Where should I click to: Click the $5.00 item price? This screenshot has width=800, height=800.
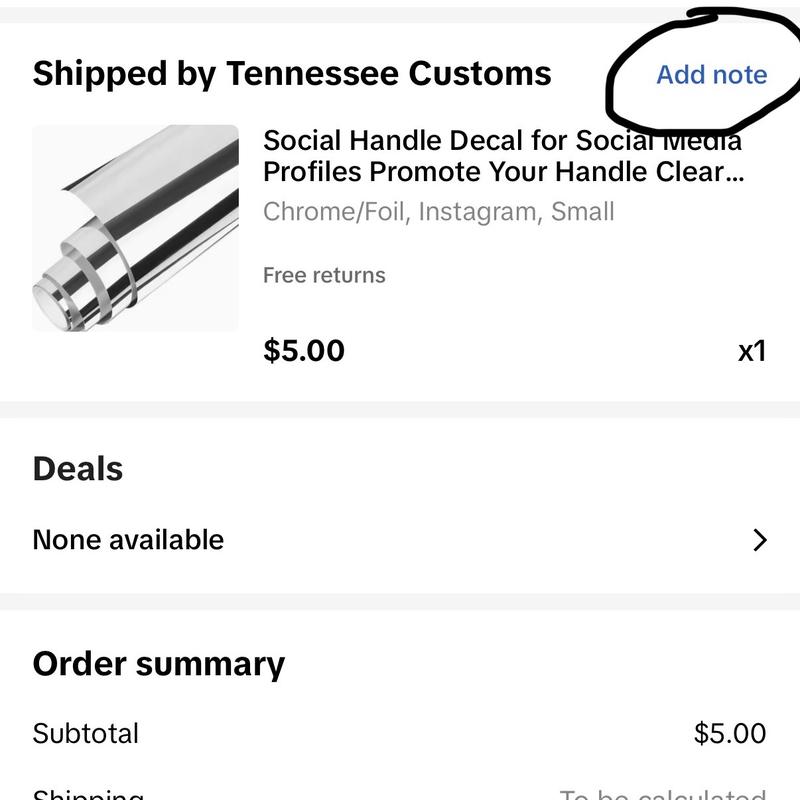point(301,350)
